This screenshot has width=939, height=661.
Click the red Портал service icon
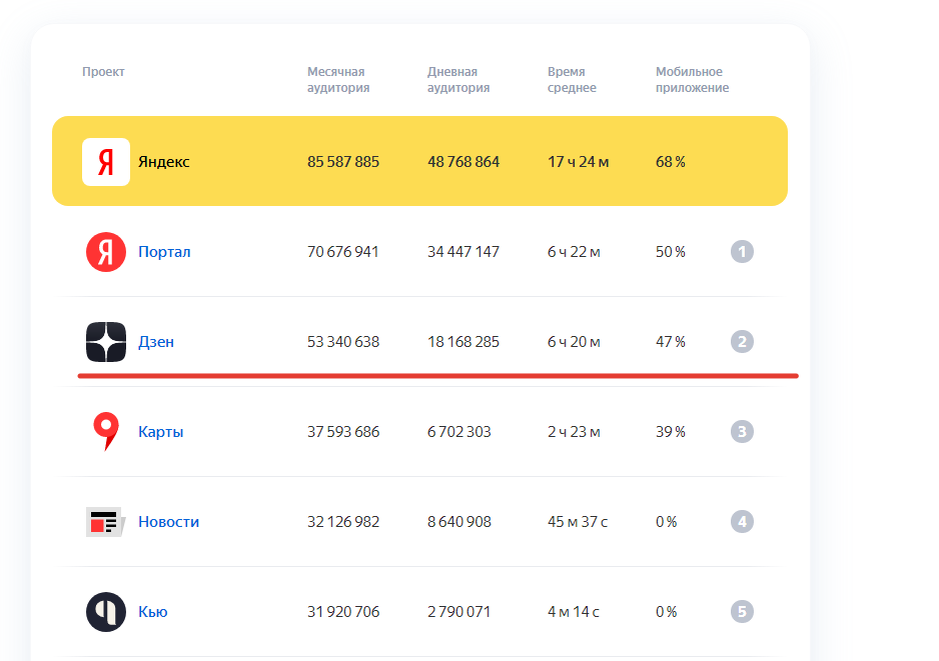(x=106, y=252)
